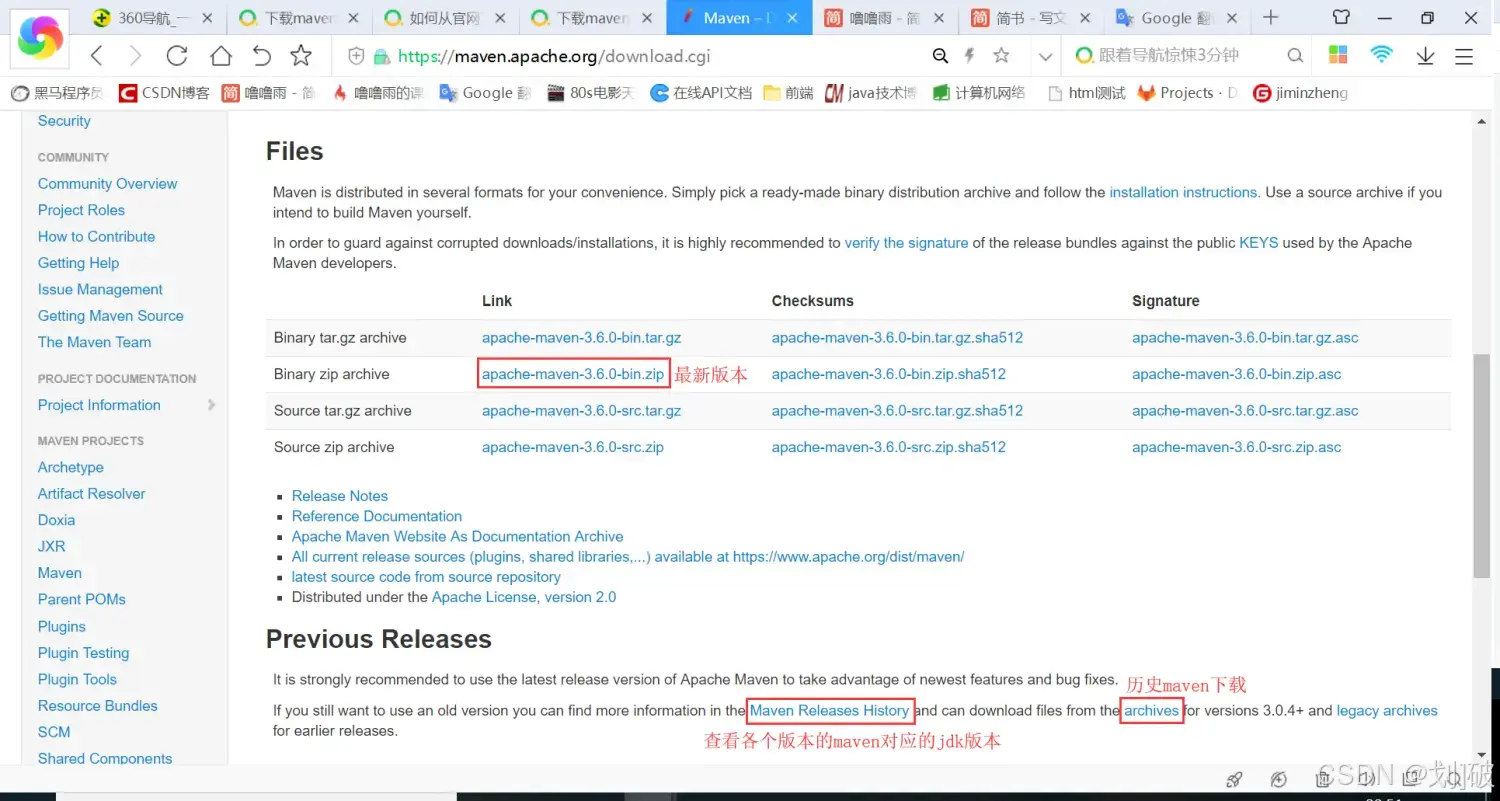The image size is (1500, 801).
Task: Open the html测试 bookmark
Action: tap(1086, 93)
